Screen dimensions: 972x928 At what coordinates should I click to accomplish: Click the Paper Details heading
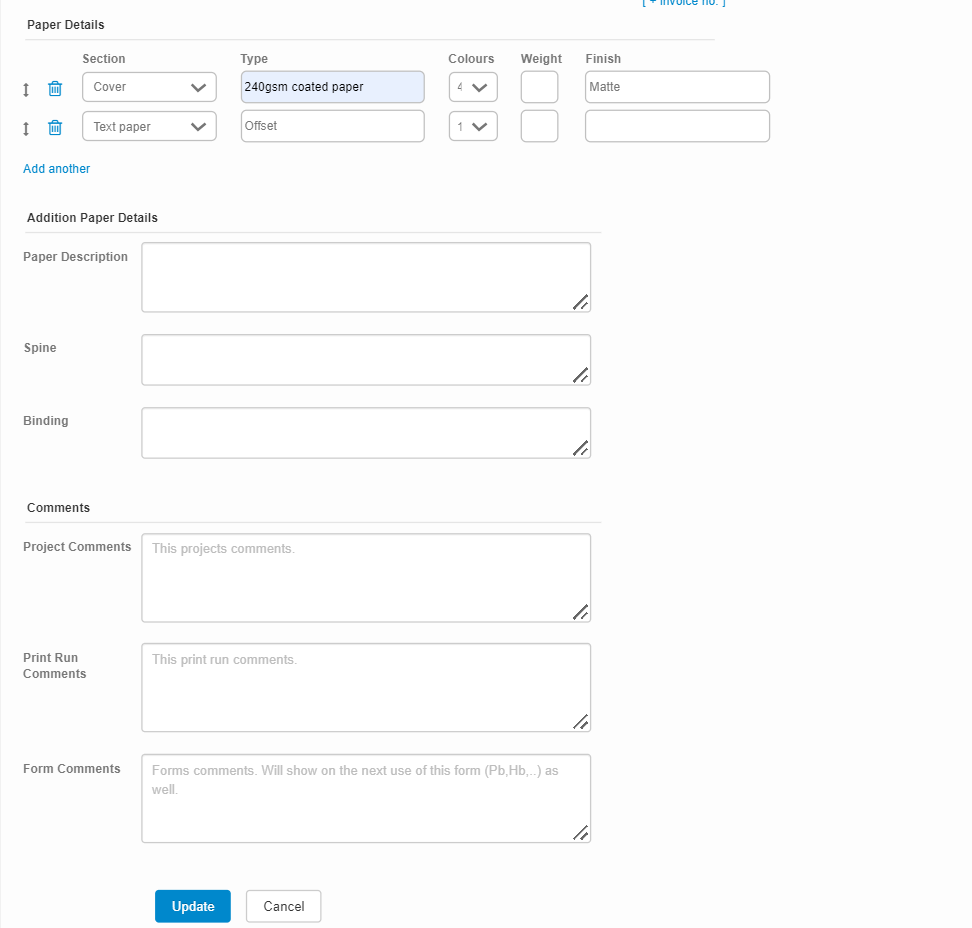[66, 25]
